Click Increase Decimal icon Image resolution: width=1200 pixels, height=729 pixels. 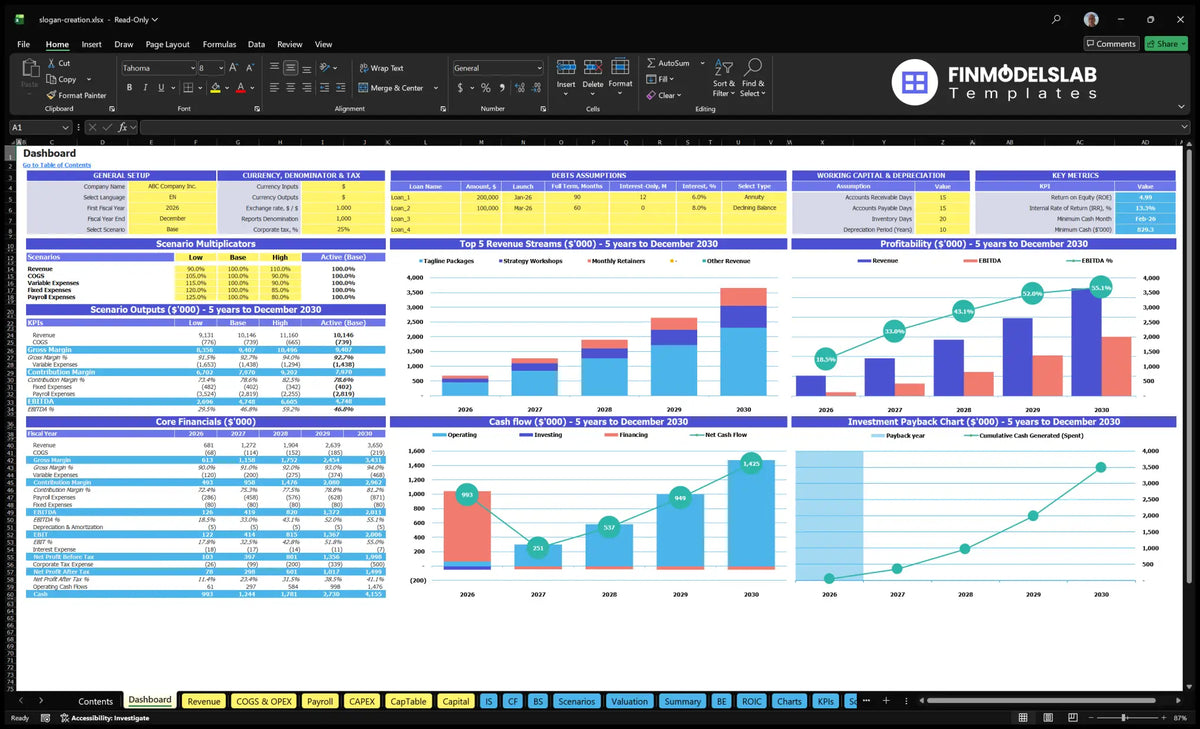pos(518,88)
